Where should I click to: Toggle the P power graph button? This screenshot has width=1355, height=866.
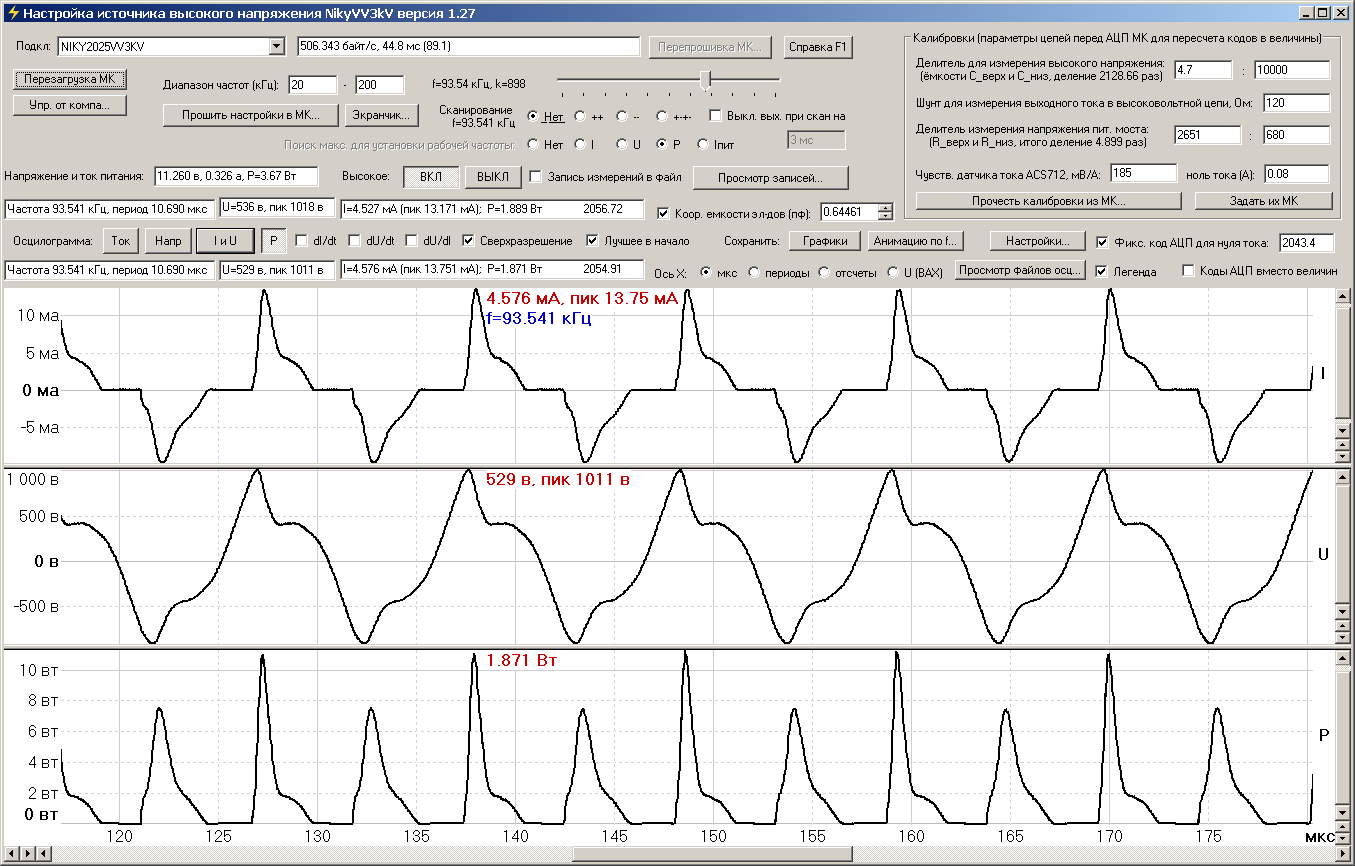point(273,241)
